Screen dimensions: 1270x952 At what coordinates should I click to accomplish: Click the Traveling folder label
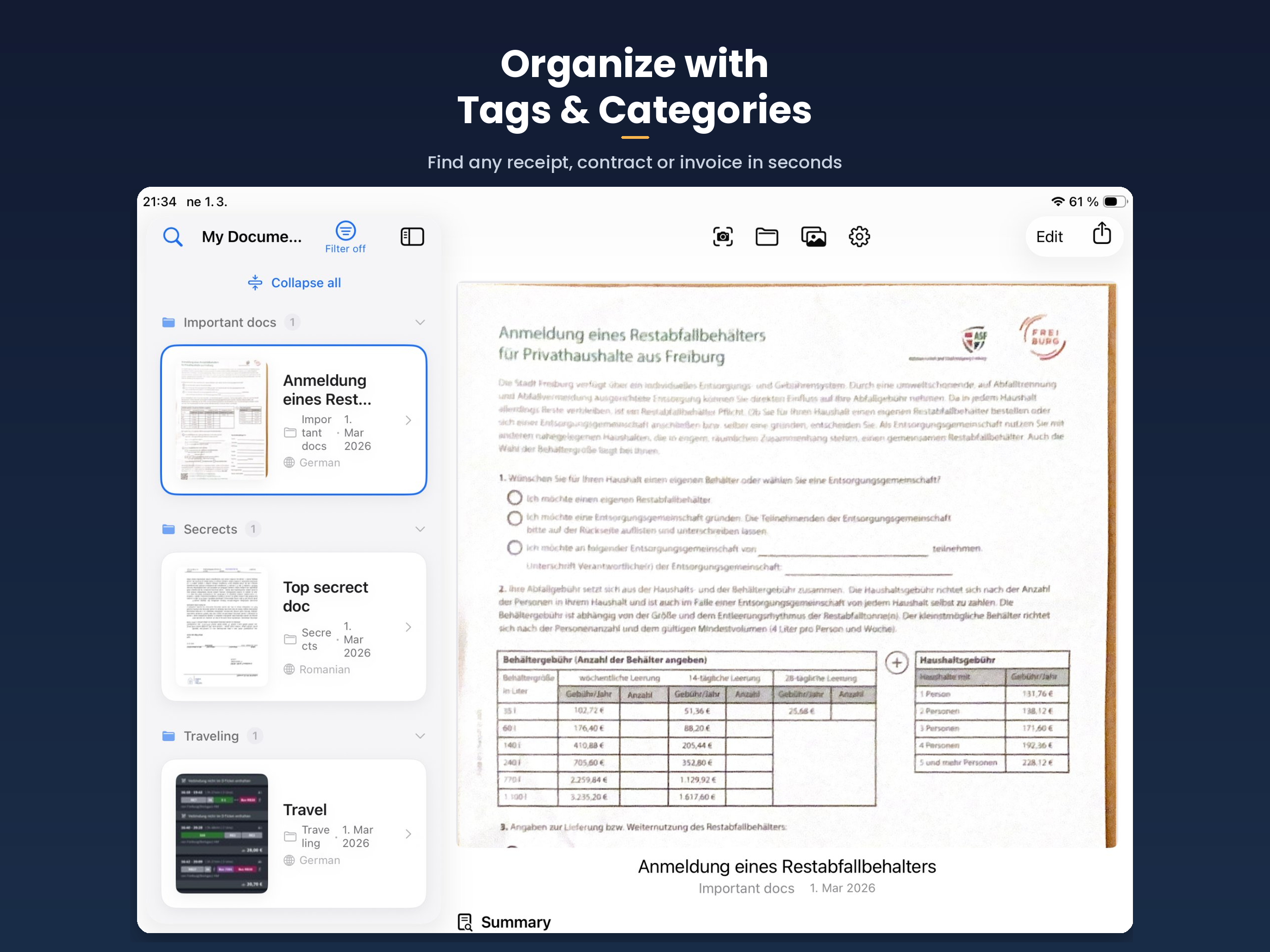point(211,736)
